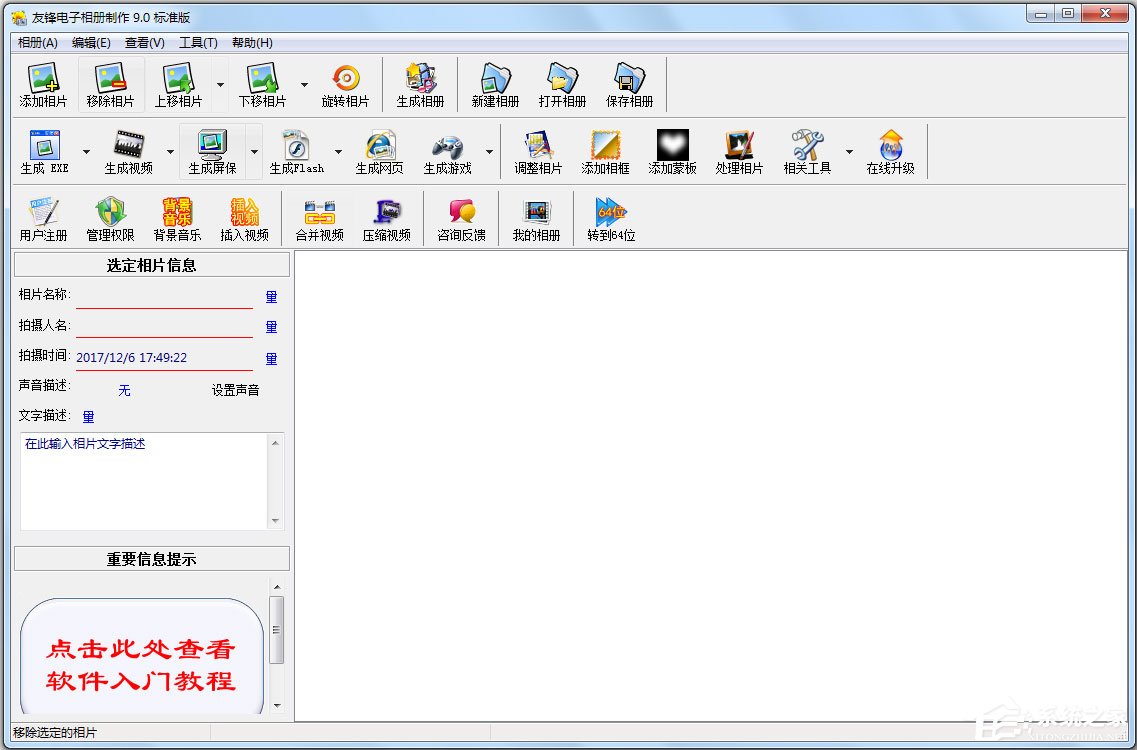Expand the dropdown arrow next to 生成游戏
This screenshot has width=1137, height=750.
489,152
